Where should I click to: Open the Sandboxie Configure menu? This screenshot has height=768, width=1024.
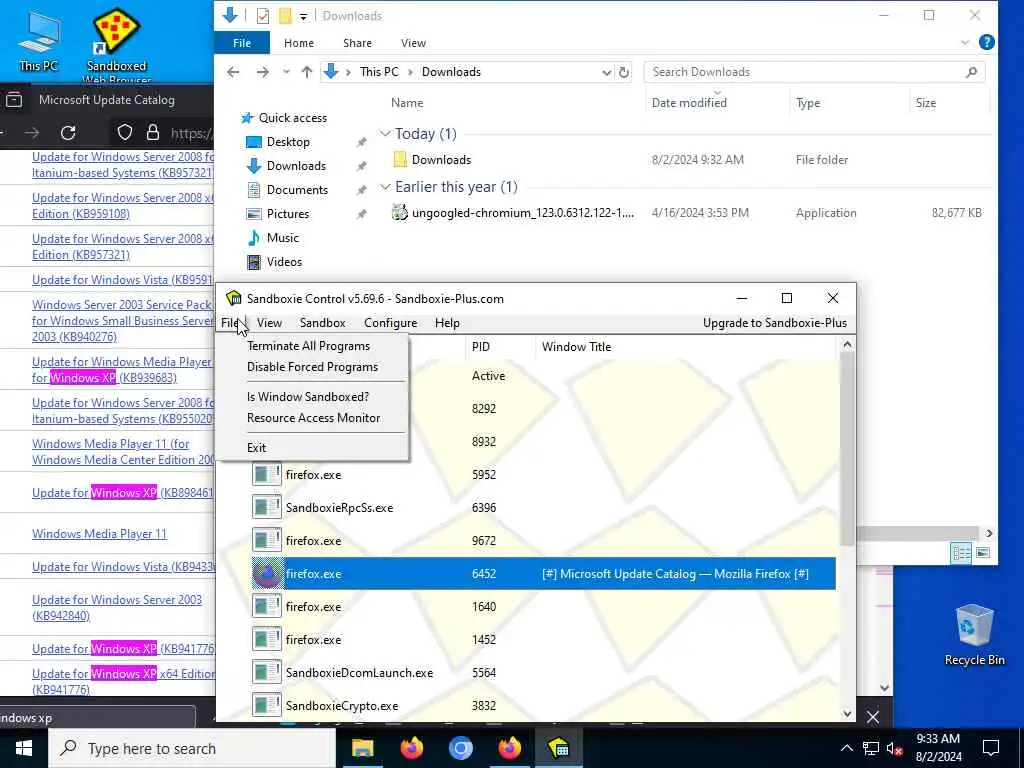(x=391, y=323)
